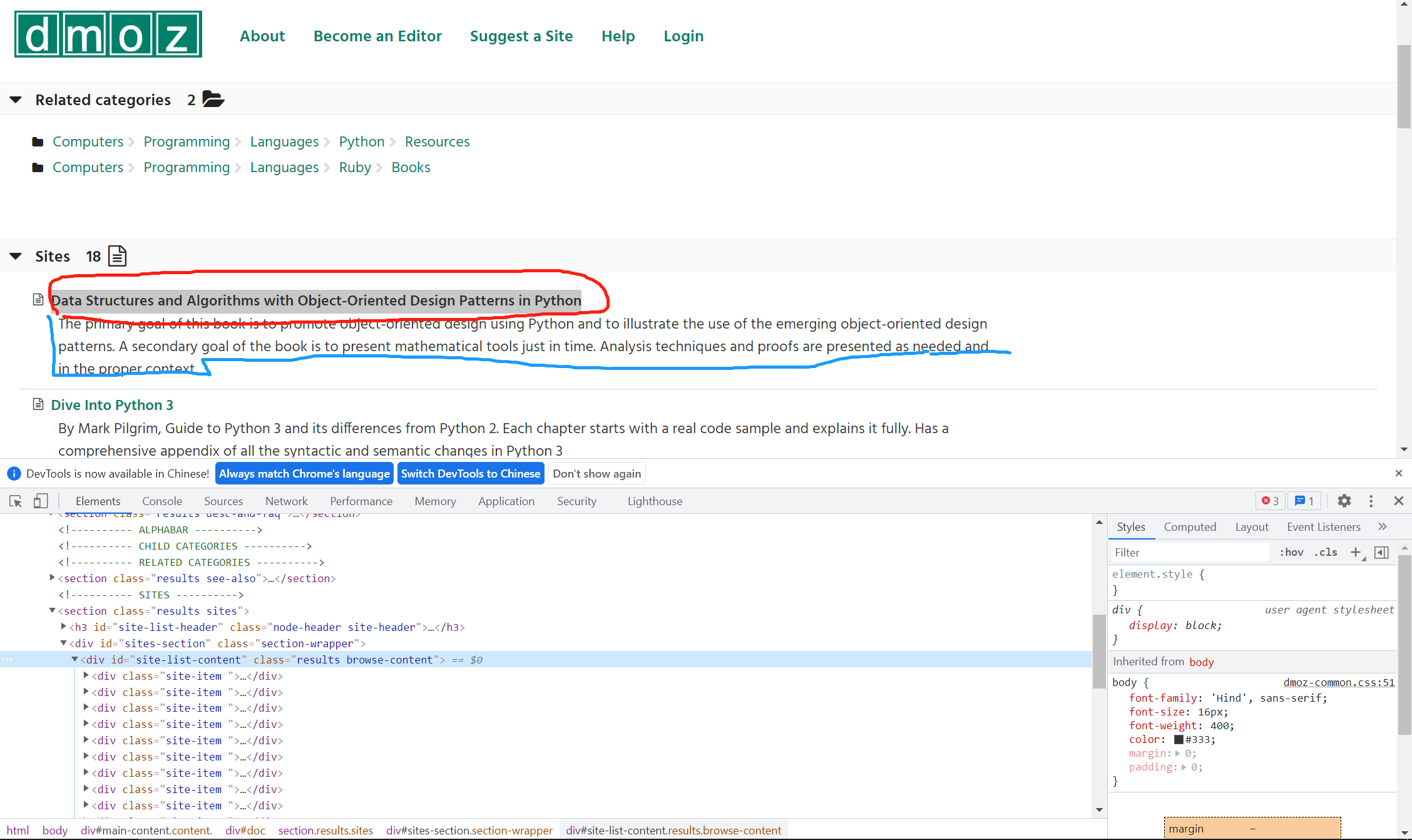
Task: Open Become an Editor link
Action: click(x=377, y=36)
